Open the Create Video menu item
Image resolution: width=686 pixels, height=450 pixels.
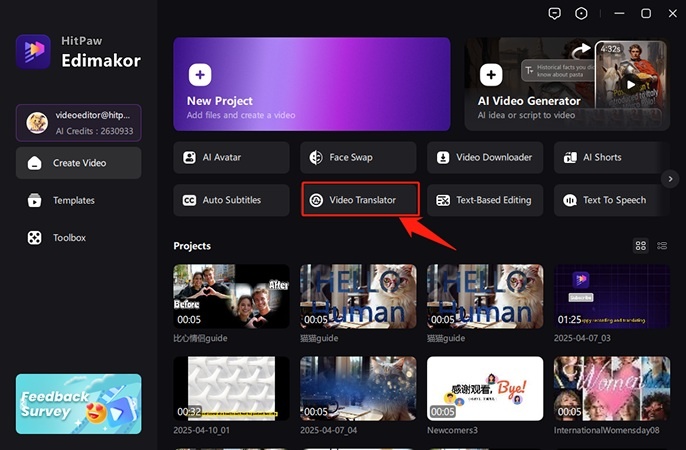point(79,163)
